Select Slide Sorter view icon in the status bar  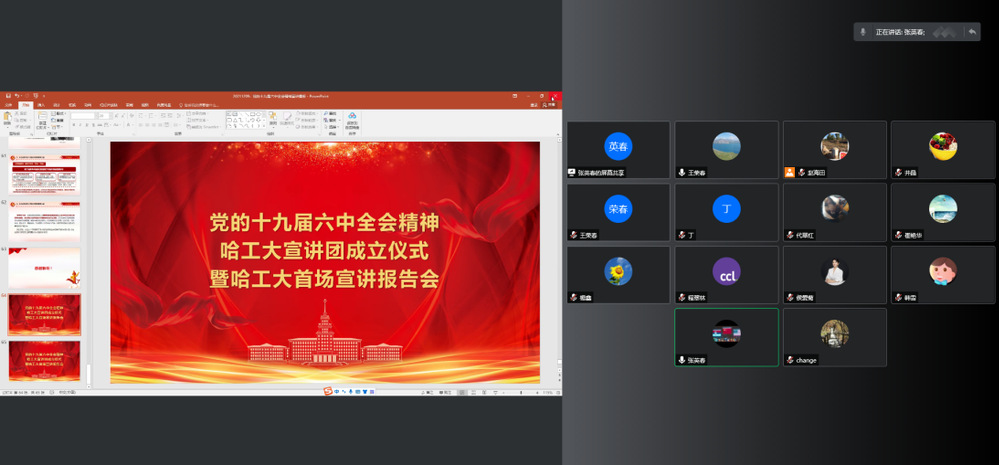tap(473, 392)
